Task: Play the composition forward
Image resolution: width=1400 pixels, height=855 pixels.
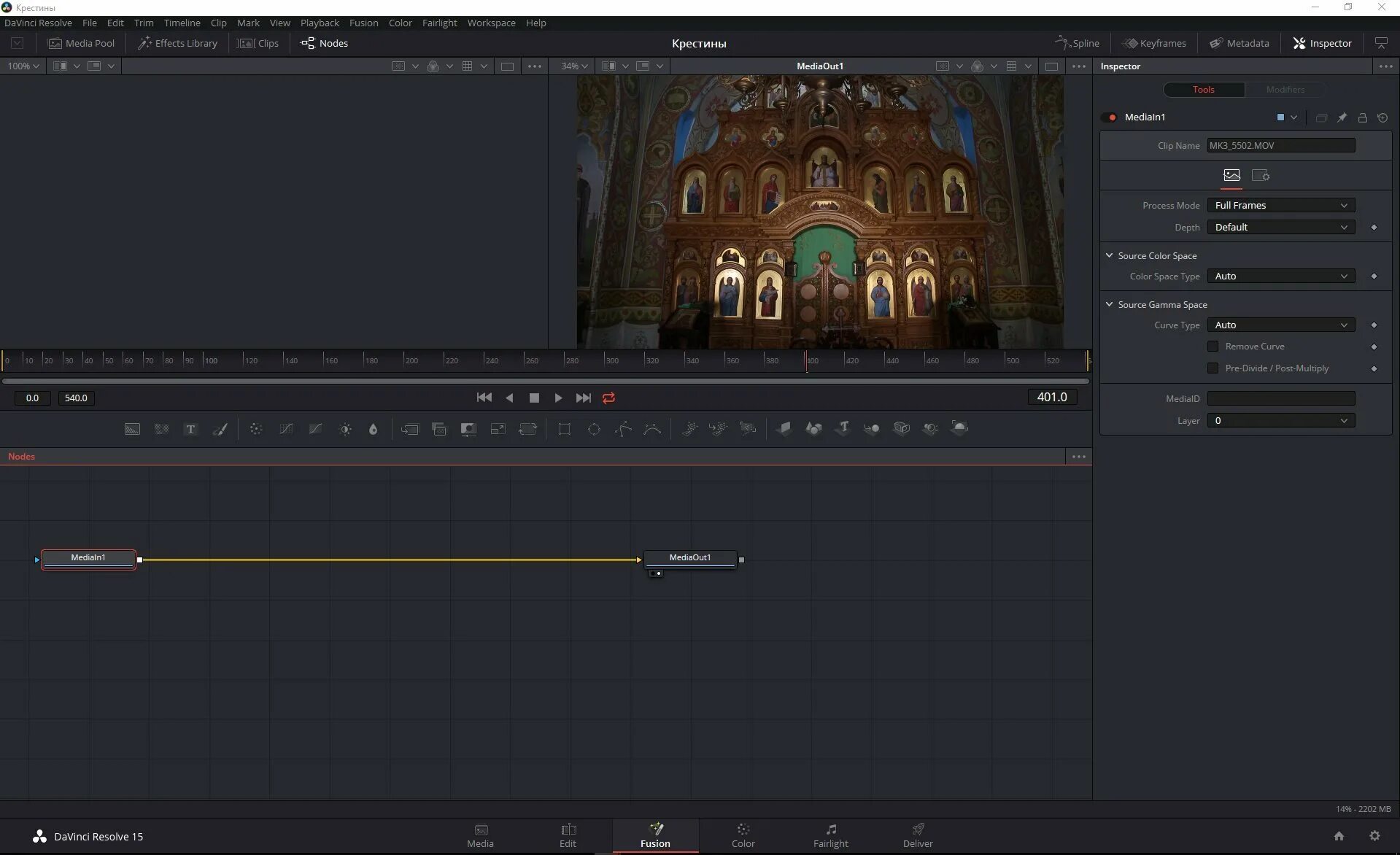Action: tap(558, 398)
